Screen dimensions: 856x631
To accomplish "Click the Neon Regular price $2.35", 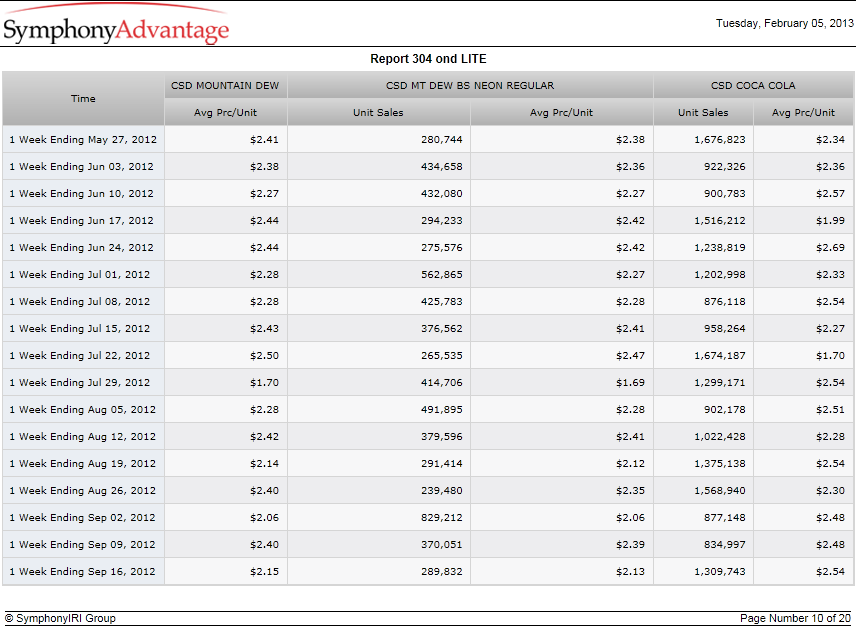I will coord(630,491).
